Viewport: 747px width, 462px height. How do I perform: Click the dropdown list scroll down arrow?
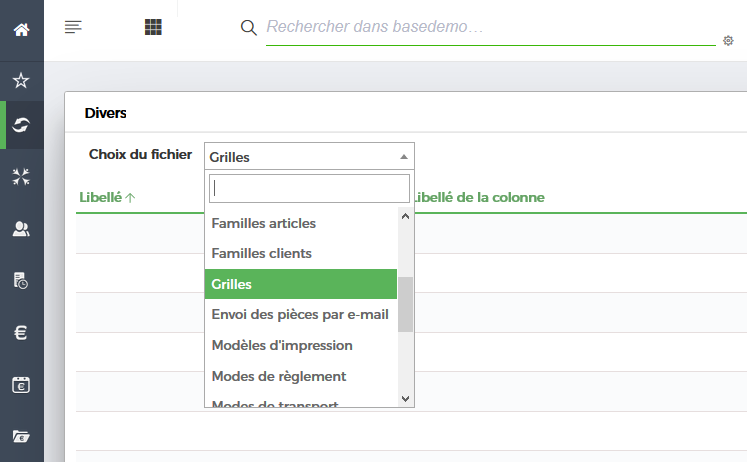coord(405,398)
